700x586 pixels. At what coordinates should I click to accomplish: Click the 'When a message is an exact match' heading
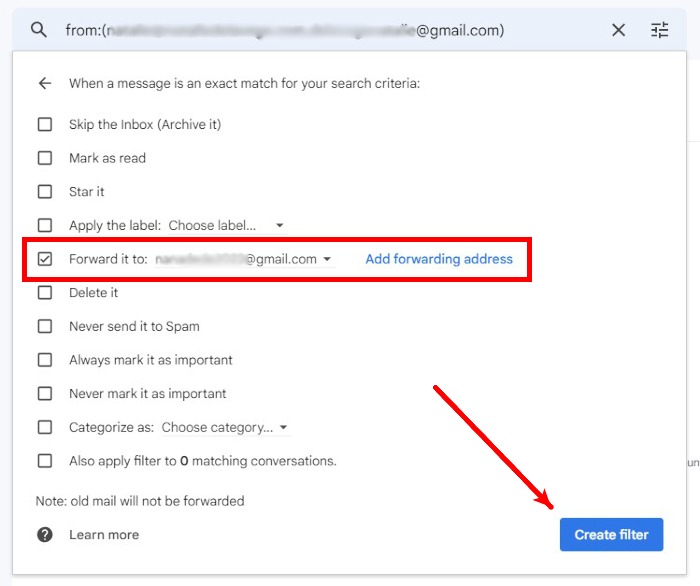(x=244, y=83)
